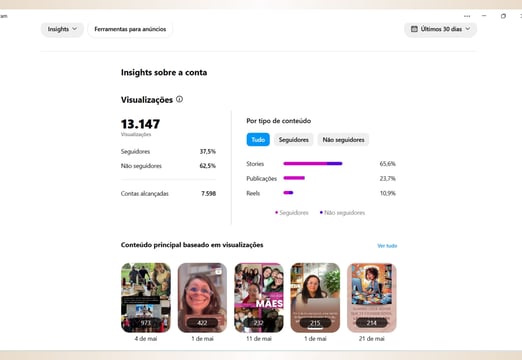Restore the window using the title bar icon
This screenshot has height=360, width=522.
(x=503, y=16)
